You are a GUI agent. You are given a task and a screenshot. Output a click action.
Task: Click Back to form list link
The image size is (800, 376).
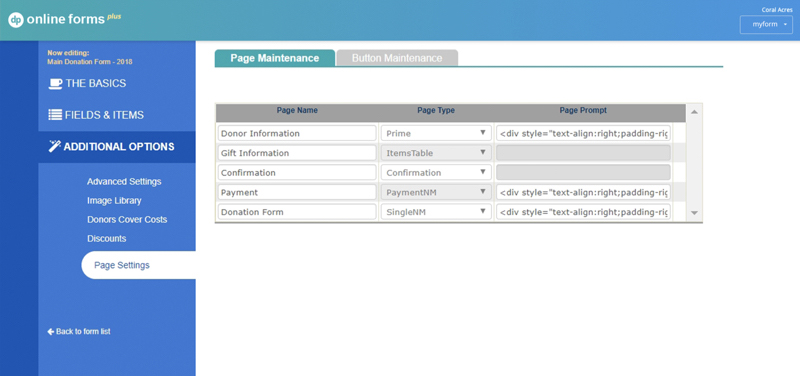[79, 332]
